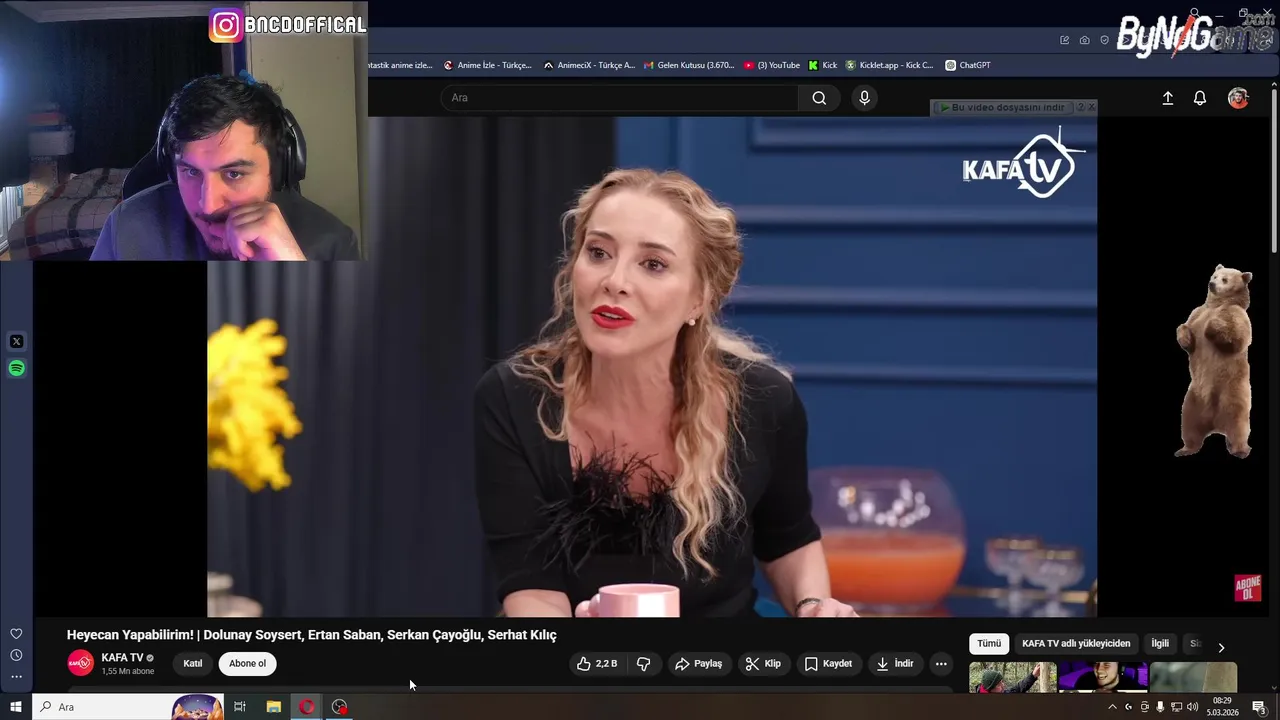1280x720 pixels.
Task: Open the ChatGPT bookmark
Action: [x=968, y=65]
